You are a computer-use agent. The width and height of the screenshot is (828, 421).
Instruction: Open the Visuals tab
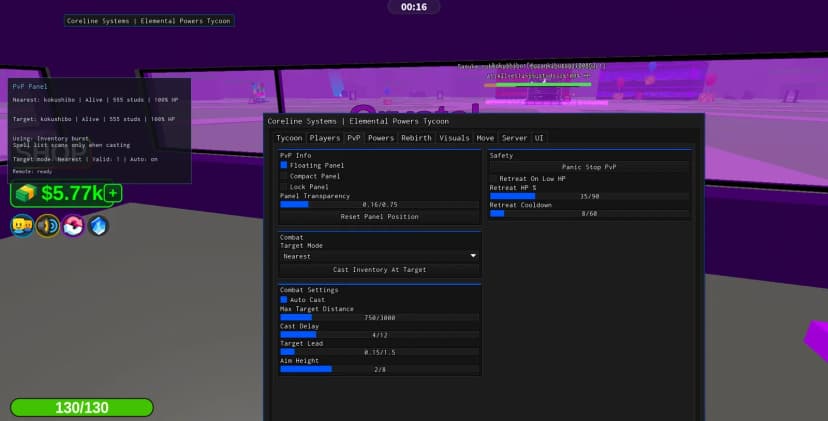coord(454,138)
